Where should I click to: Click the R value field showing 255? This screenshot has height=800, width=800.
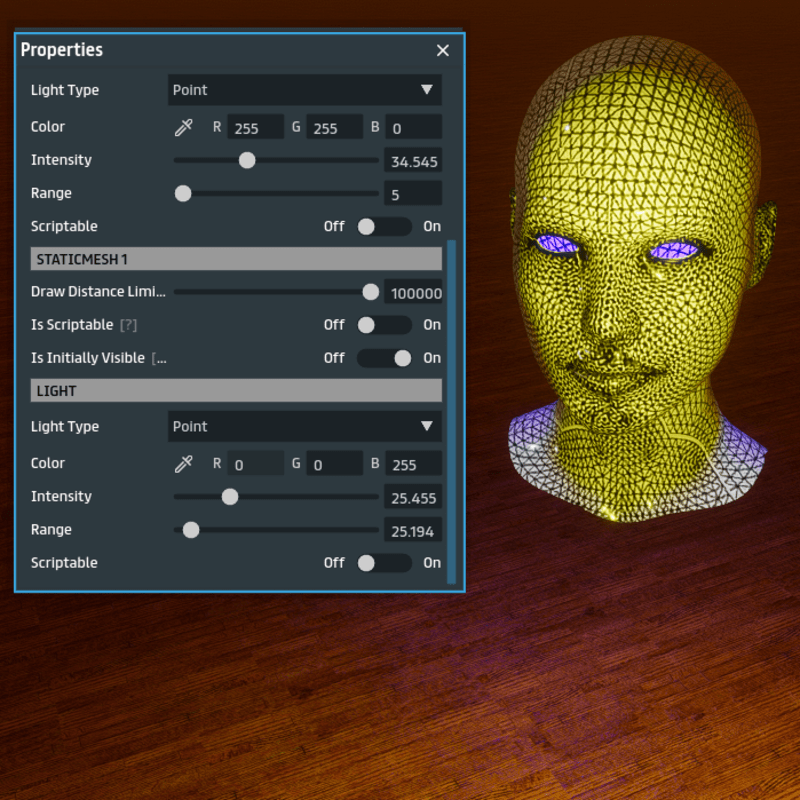pos(255,128)
